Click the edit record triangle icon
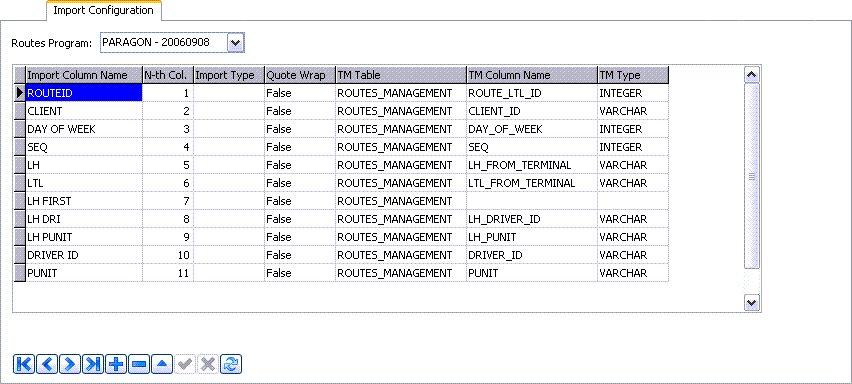The image size is (852, 384). [161, 364]
